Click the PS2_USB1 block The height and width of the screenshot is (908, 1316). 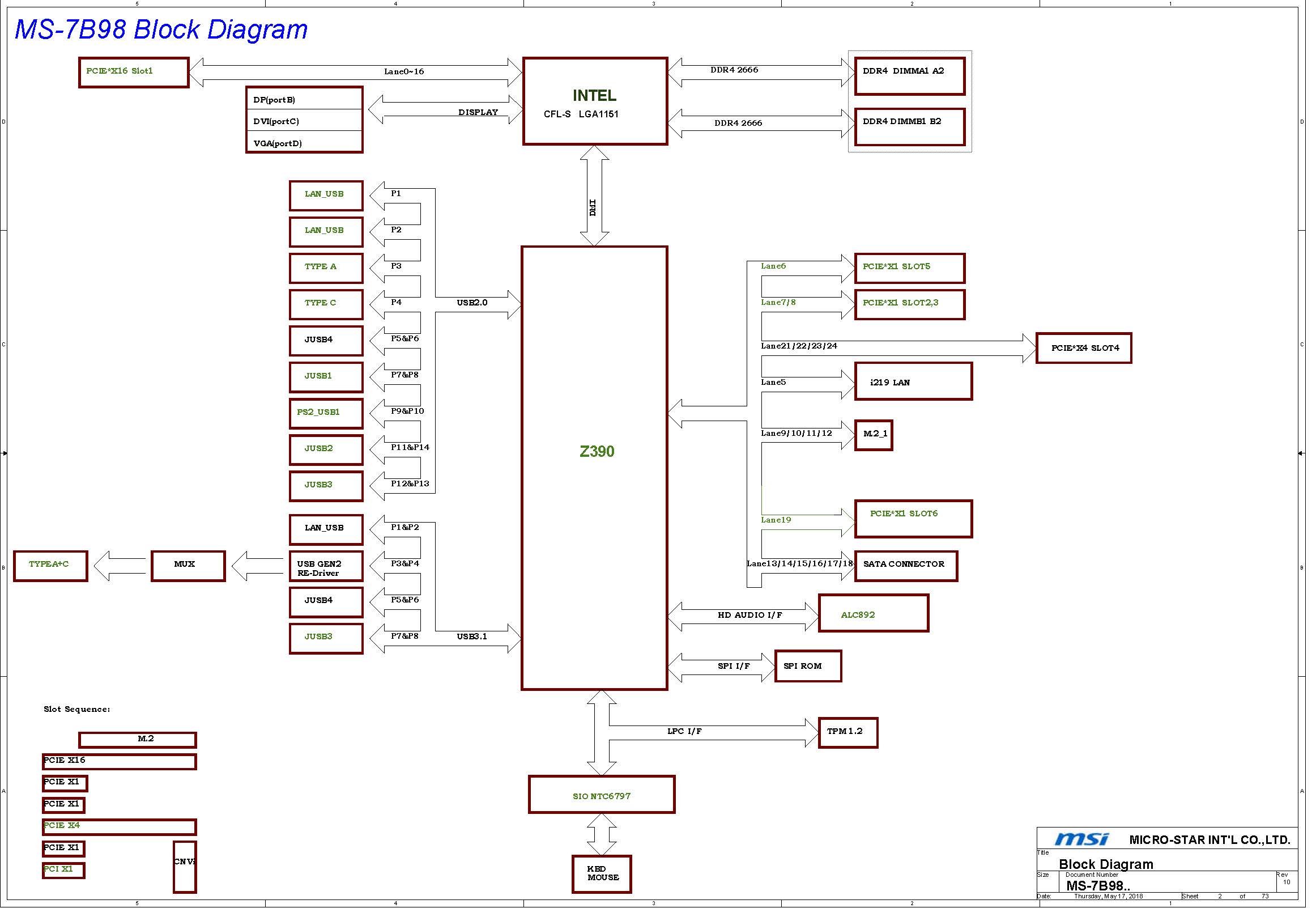click(327, 414)
